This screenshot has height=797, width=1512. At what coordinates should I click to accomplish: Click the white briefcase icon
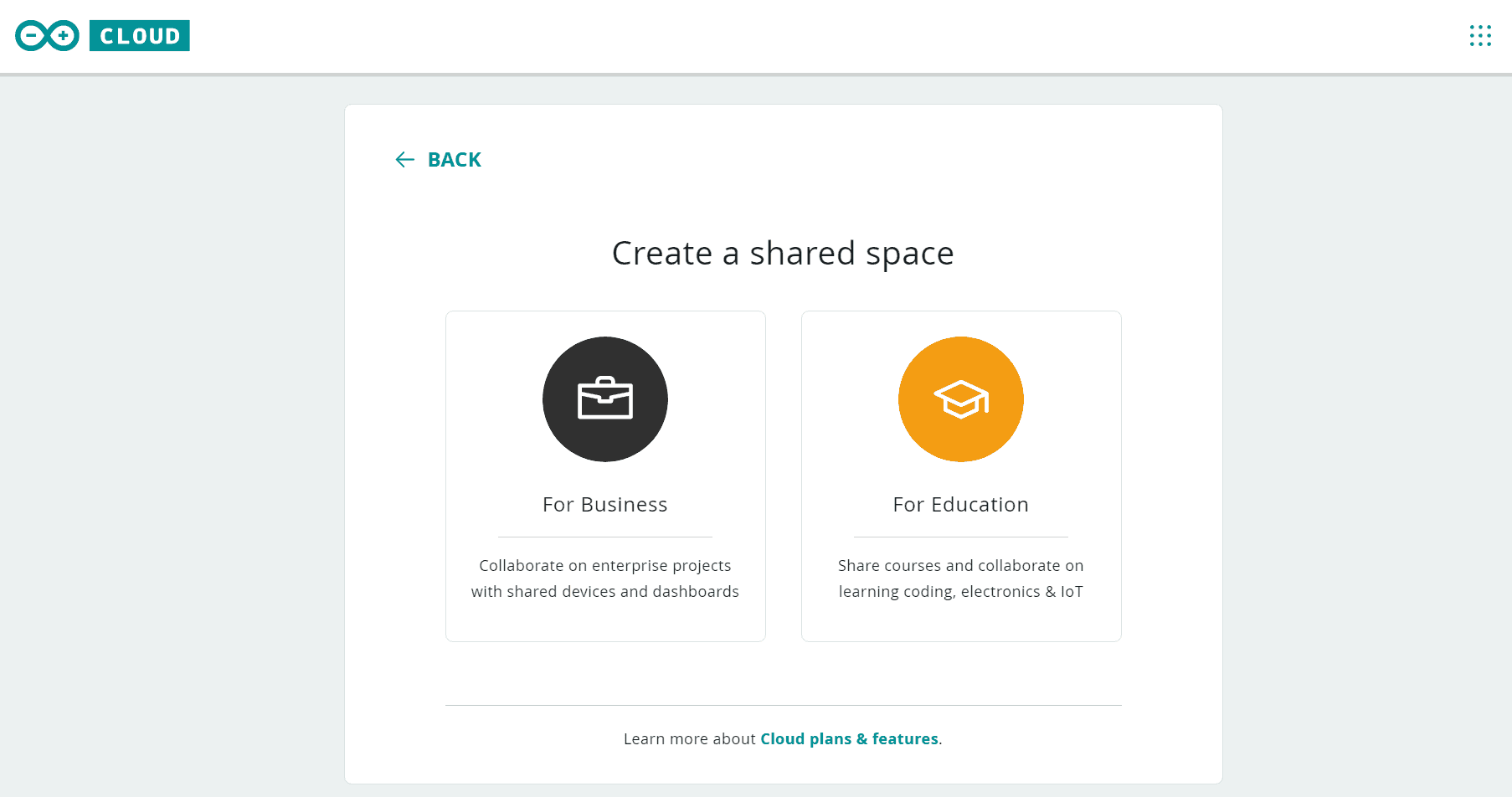(x=604, y=398)
